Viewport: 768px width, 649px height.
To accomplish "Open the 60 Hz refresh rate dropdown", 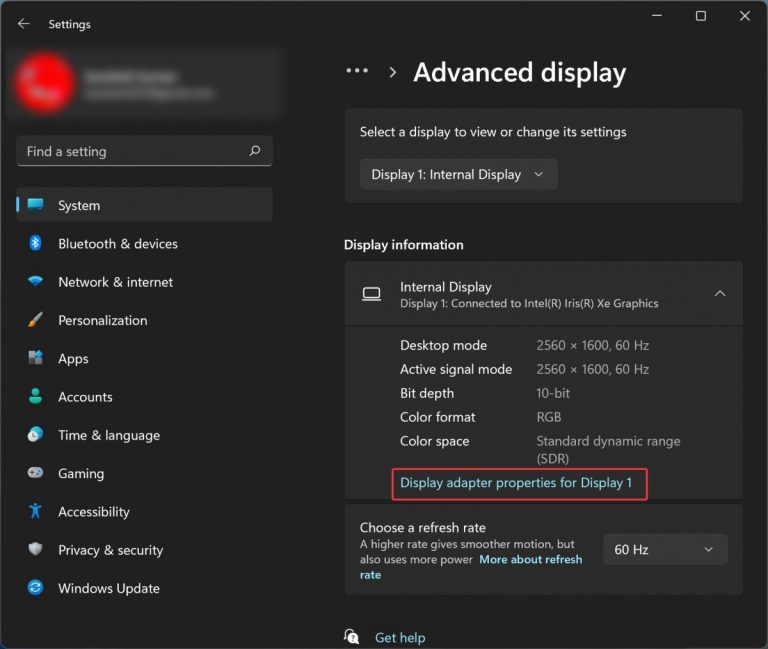I will point(664,549).
